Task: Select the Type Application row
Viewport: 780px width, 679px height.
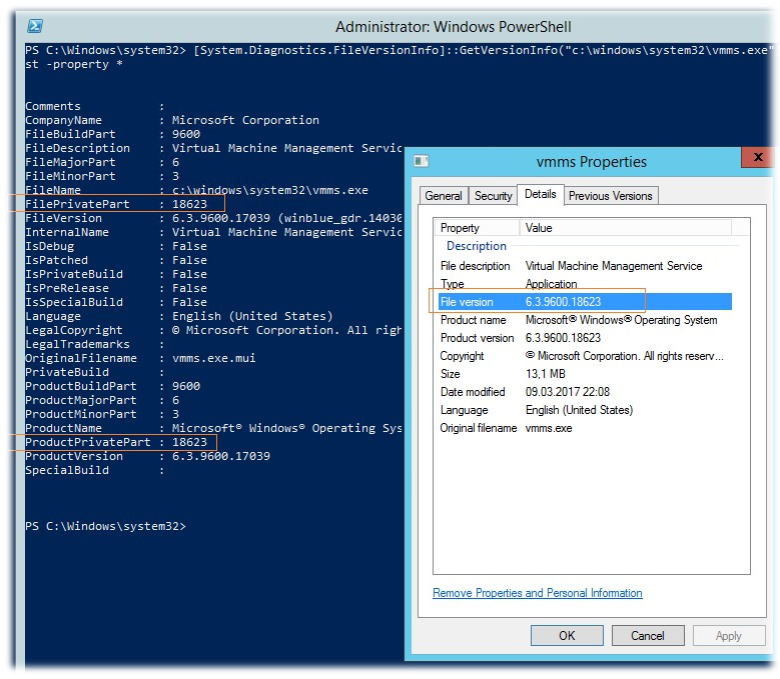Action: (585, 284)
